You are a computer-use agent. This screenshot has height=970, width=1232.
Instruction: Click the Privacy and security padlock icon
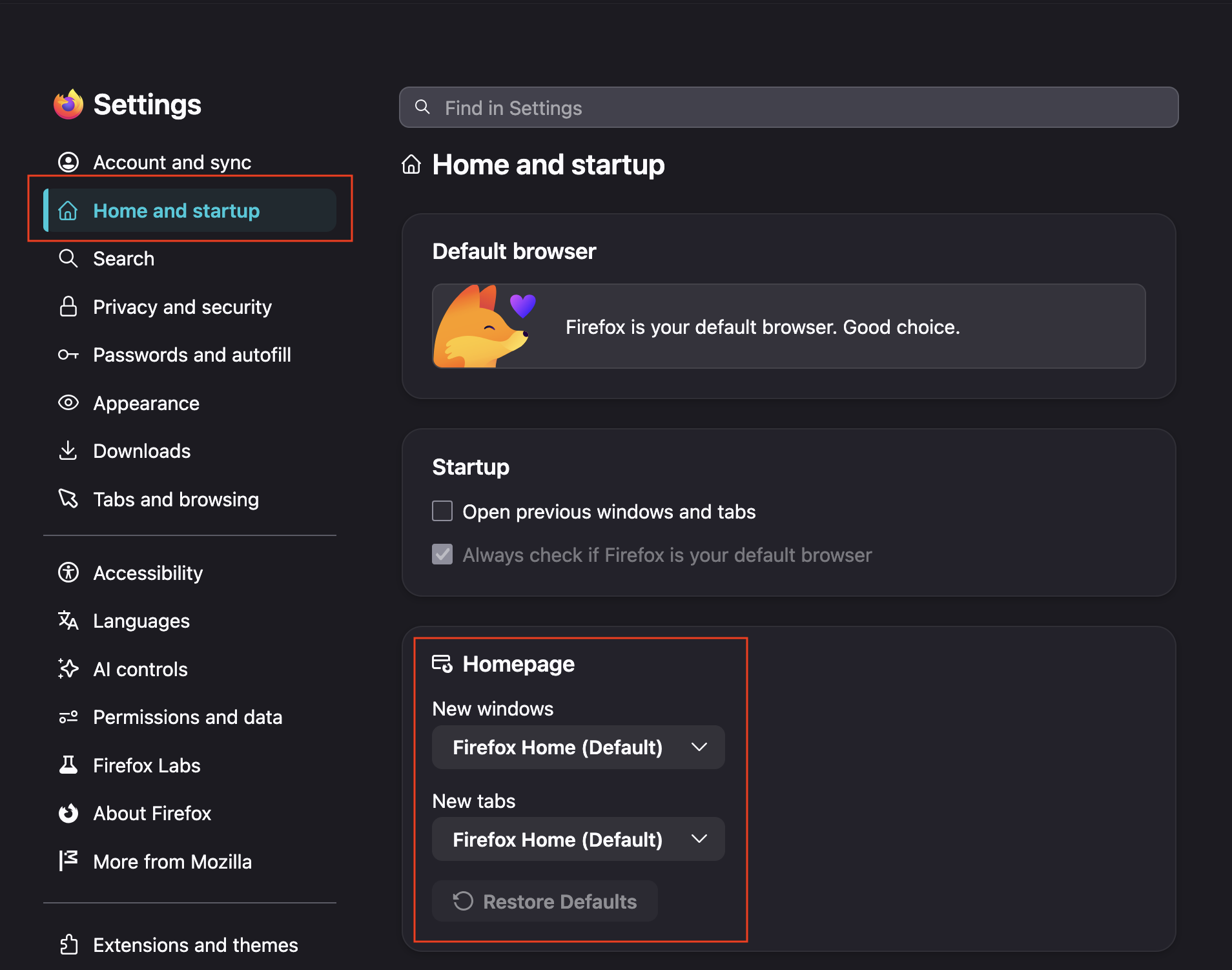[68, 307]
